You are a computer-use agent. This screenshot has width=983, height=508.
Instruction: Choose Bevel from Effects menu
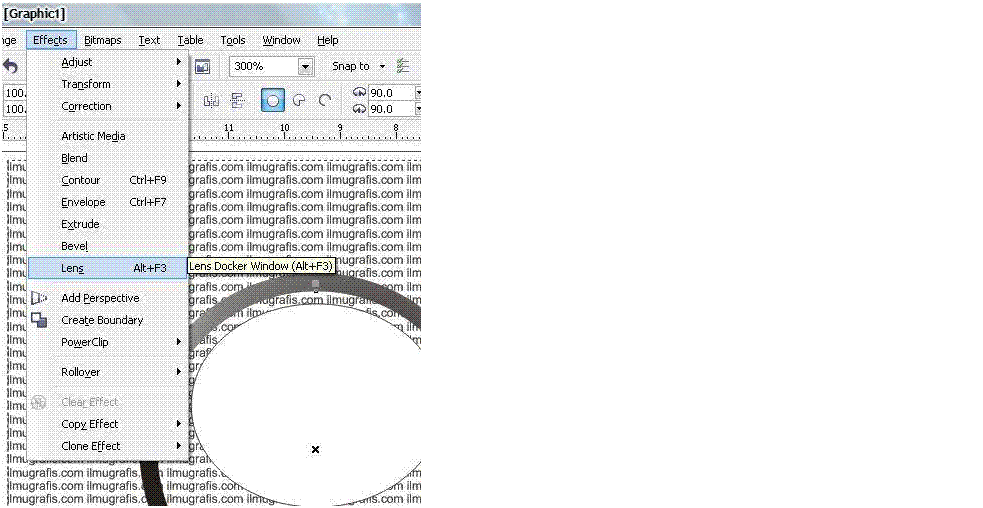click(x=107, y=246)
